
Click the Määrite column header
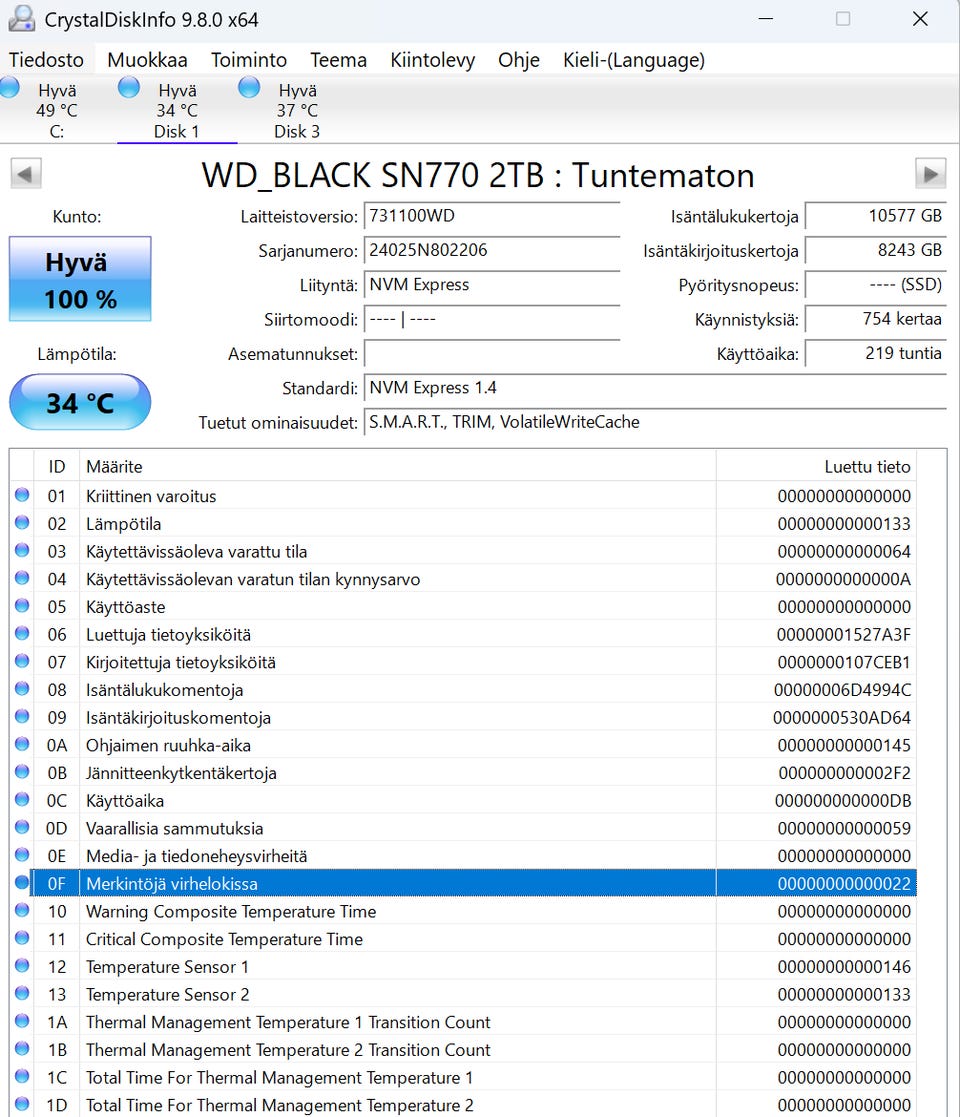coord(397,467)
